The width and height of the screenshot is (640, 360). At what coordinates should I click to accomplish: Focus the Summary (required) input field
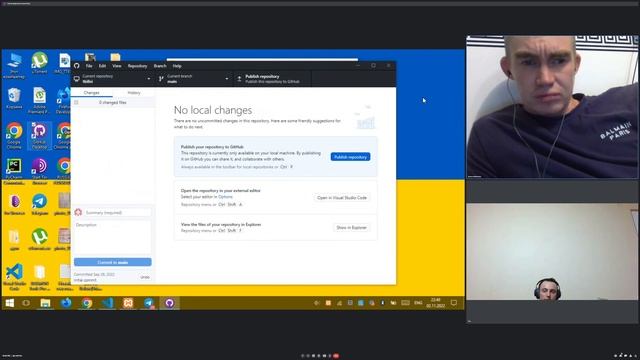pos(117,212)
